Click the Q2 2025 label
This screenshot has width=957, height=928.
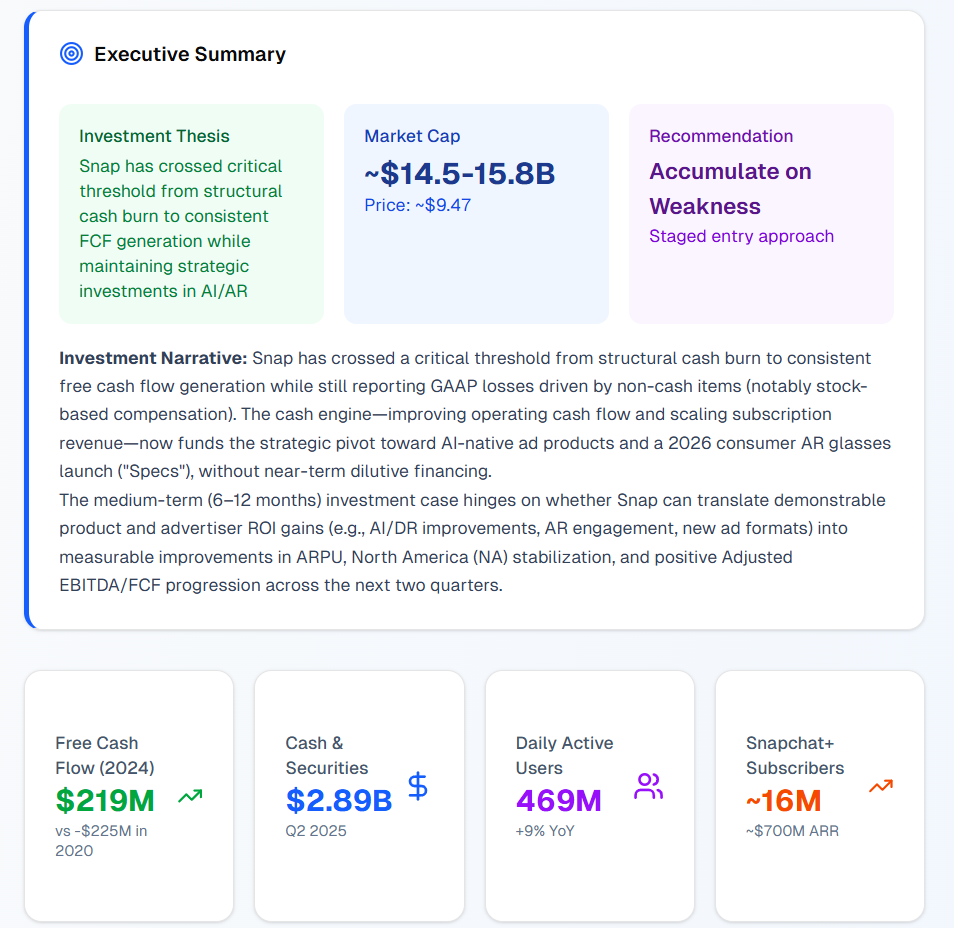[x=316, y=830]
